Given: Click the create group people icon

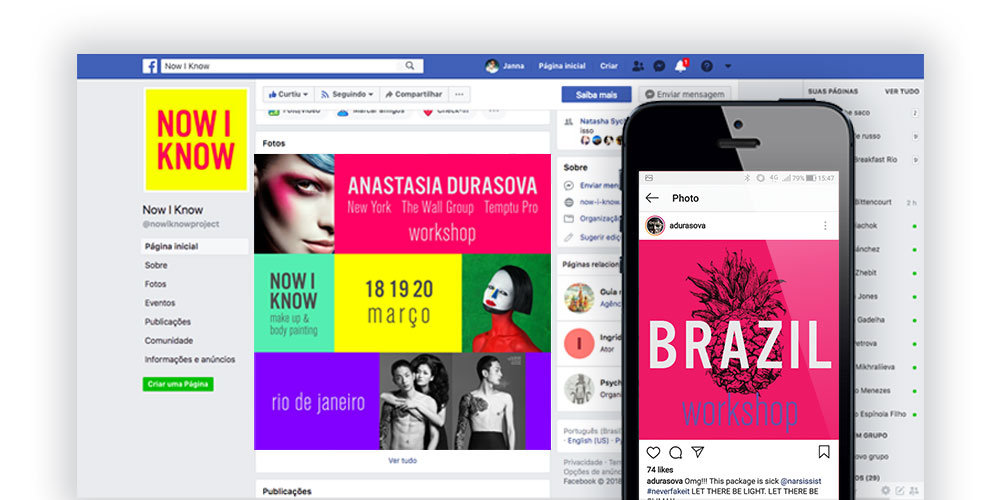Looking at the screenshot, I should point(914,490).
